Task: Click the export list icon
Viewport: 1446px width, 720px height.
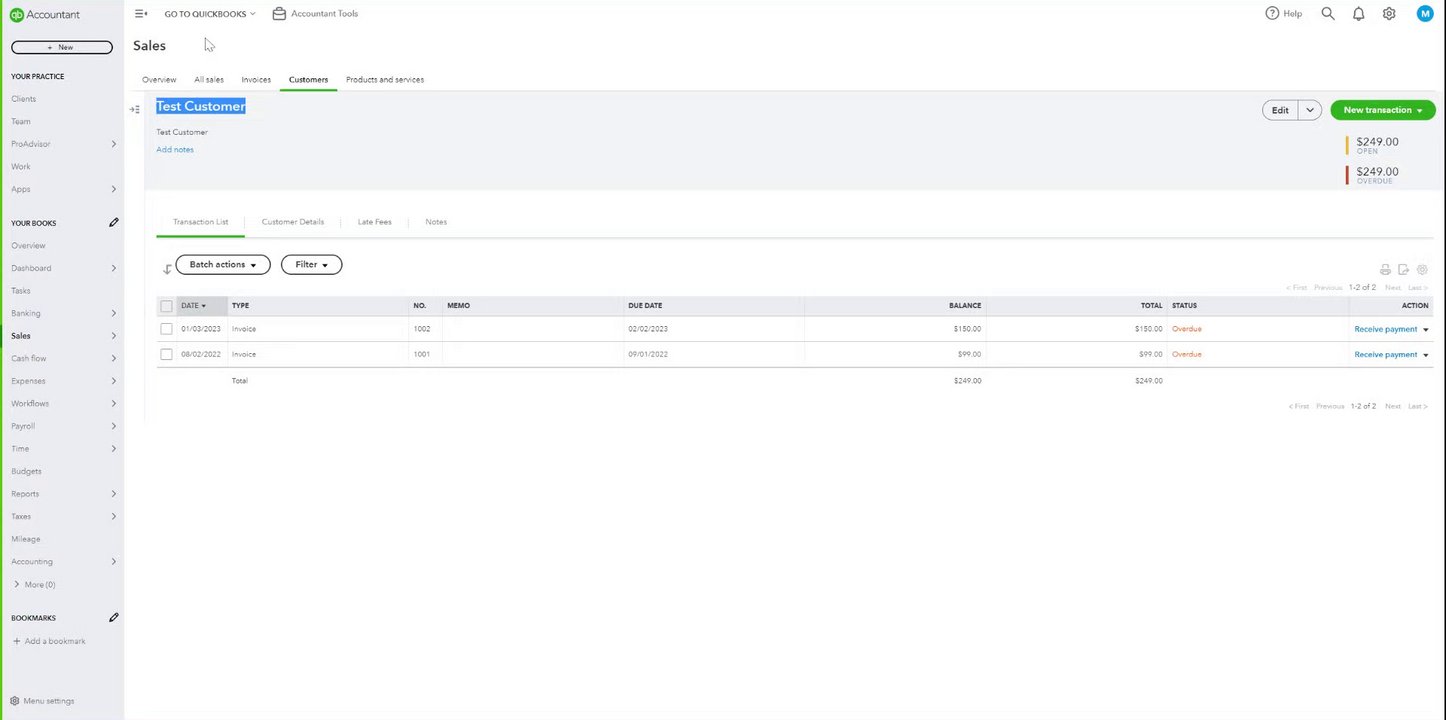Action: click(x=1404, y=270)
